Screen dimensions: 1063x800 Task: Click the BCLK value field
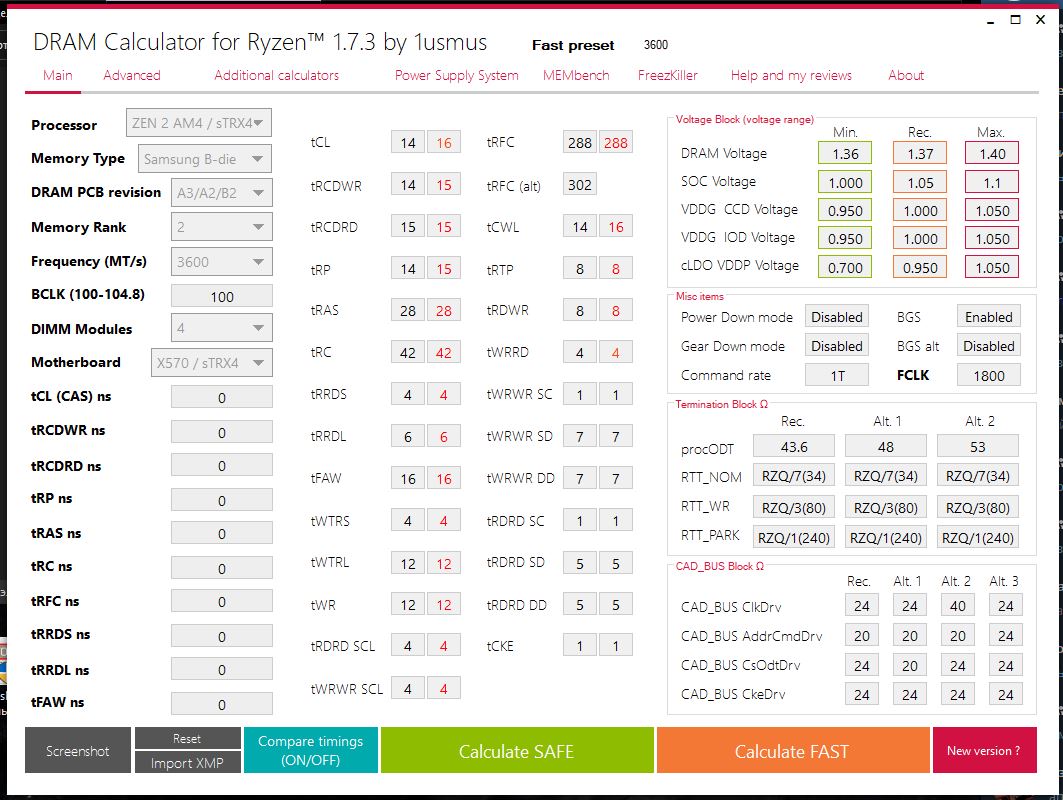pyautogui.click(x=222, y=296)
